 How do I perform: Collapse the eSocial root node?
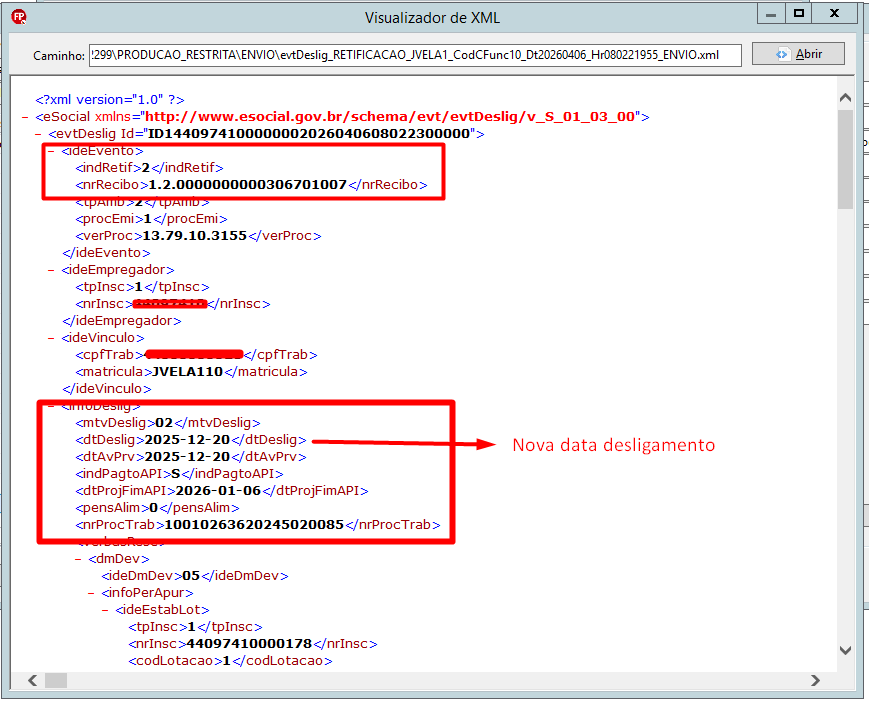click(25, 117)
